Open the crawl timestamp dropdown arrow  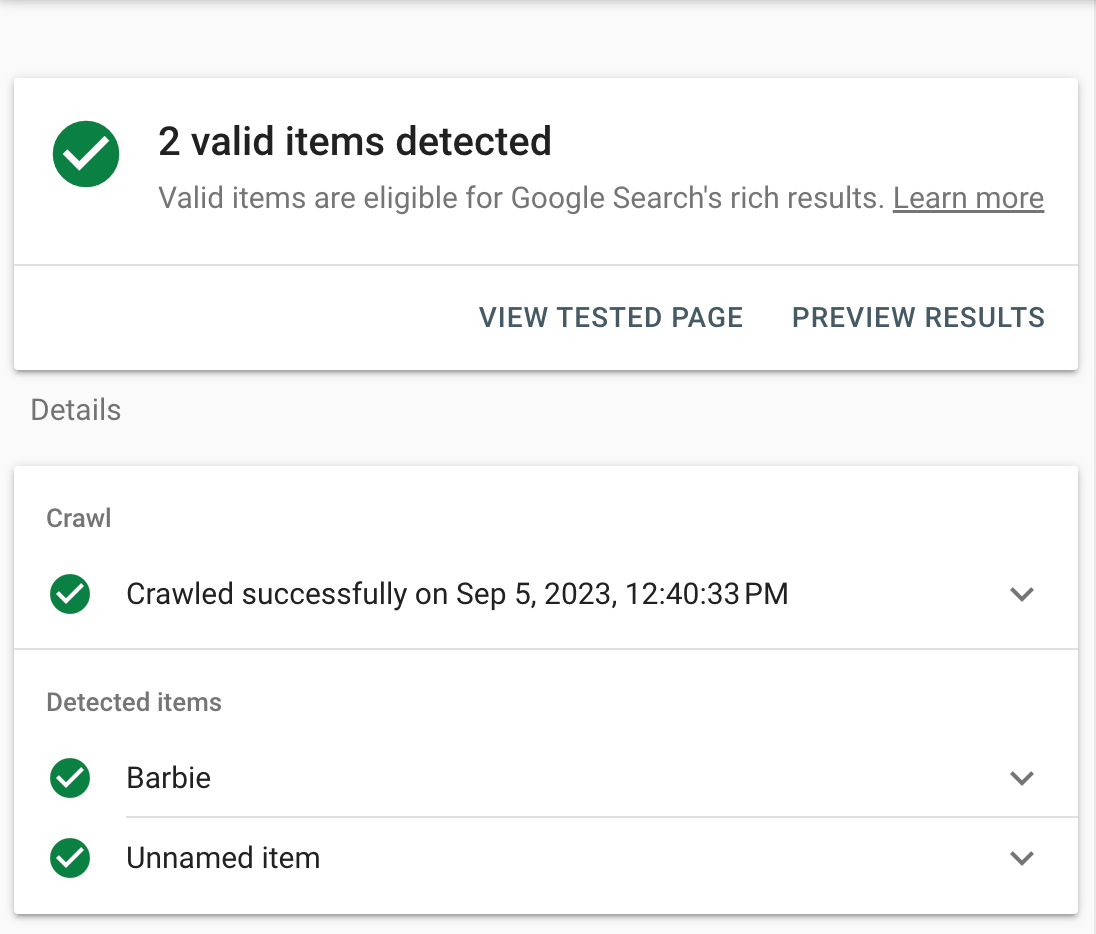point(1022,594)
